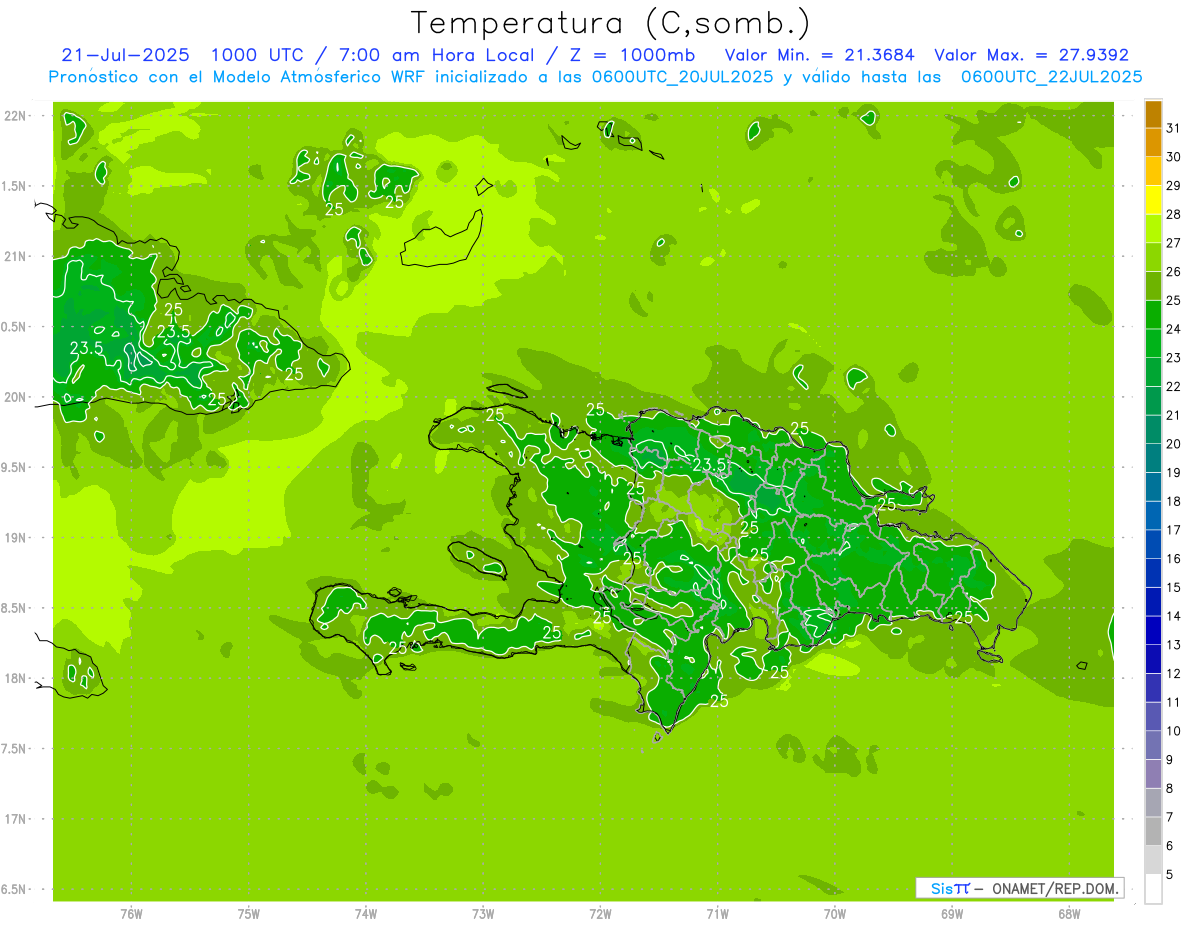
Task: Click the '19N' latitude axis label
Action: tap(14, 538)
